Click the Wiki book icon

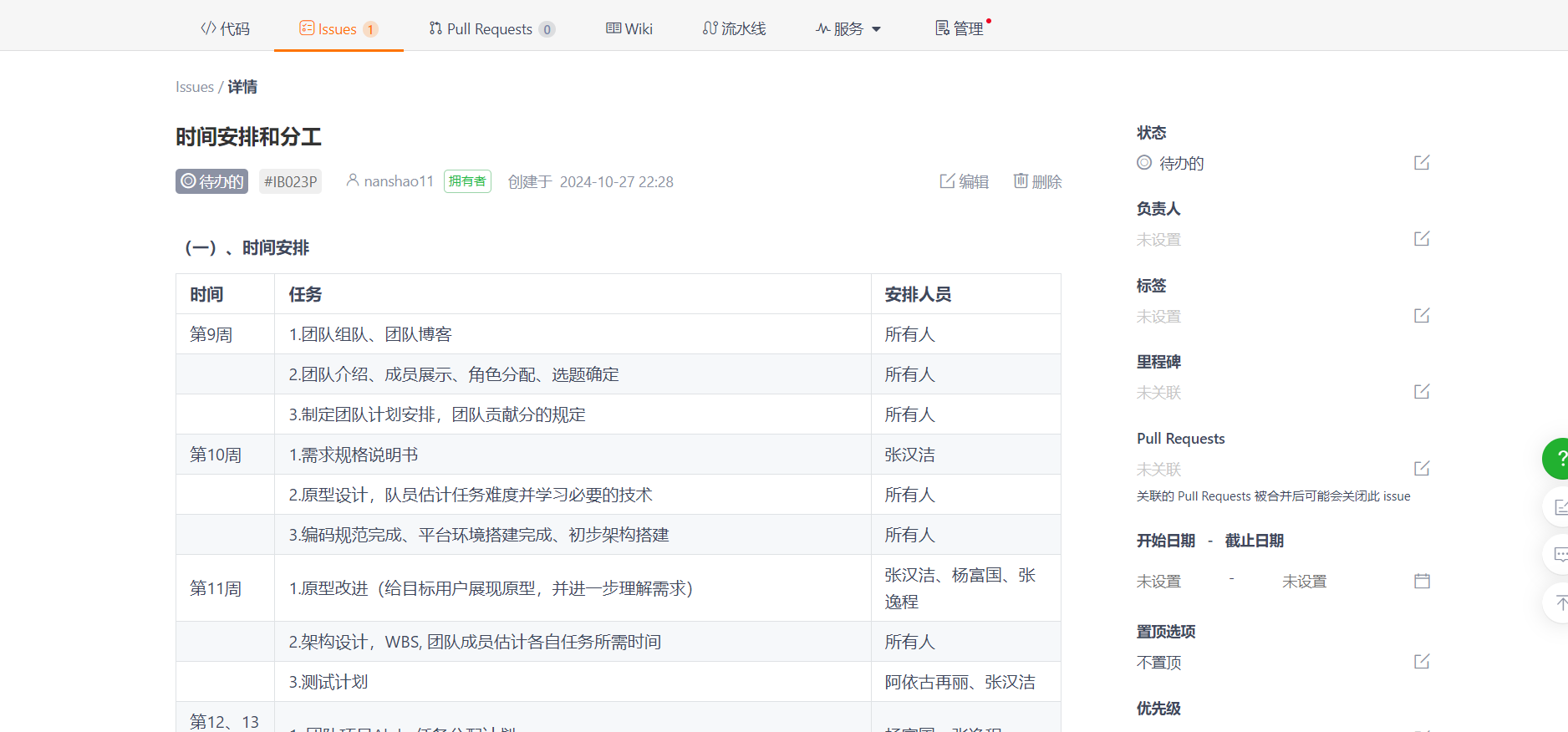point(613,28)
